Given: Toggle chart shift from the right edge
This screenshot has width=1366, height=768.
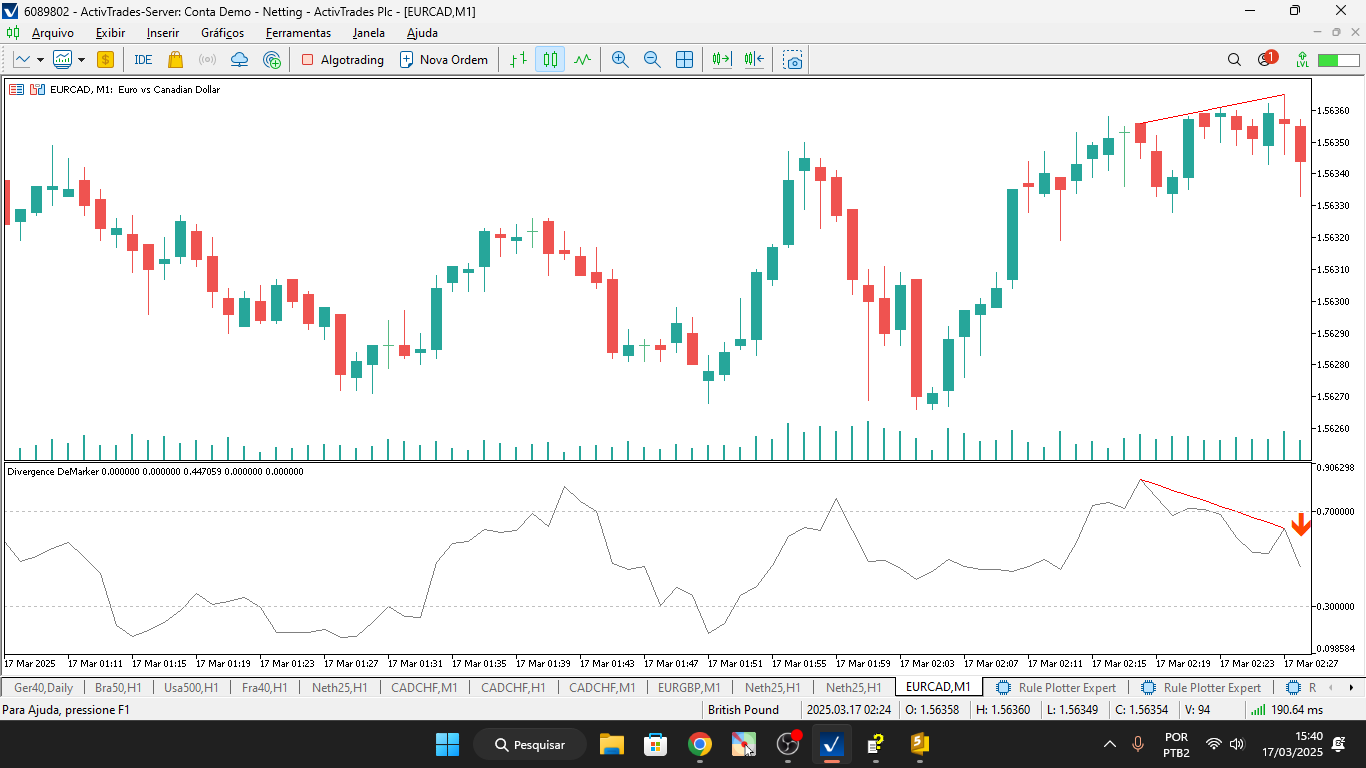Looking at the screenshot, I should click(x=753, y=59).
